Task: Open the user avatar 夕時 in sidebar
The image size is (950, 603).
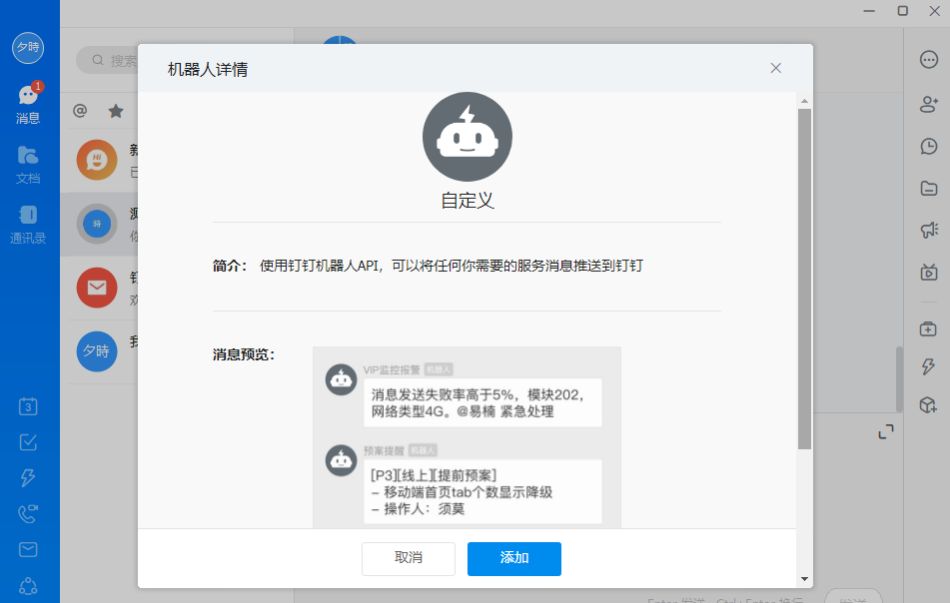Action: (x=28, y=47)
